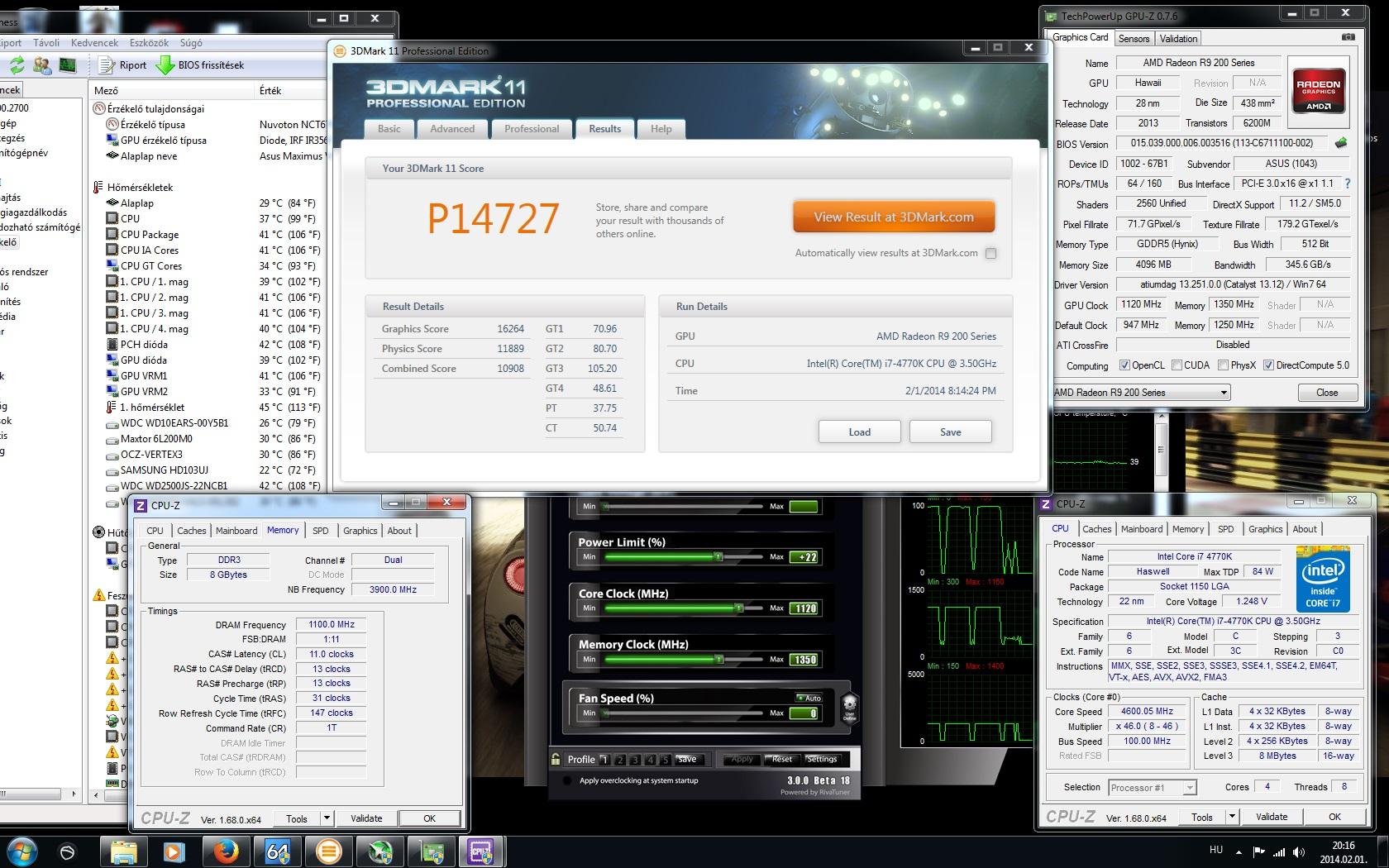
Task: Click the GPU-Z camera screenshot icon
Action: click(x=1348, y=37)
